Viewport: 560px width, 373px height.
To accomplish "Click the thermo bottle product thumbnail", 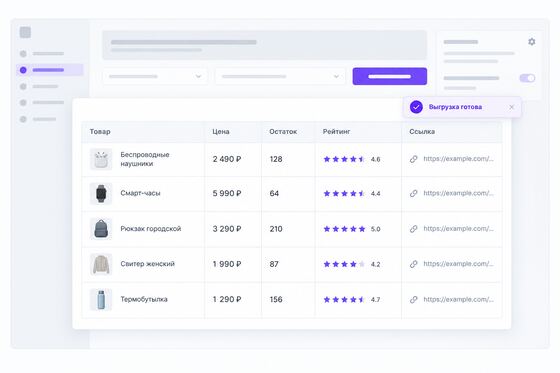I will pyautogui.click(x=101, y=299).
